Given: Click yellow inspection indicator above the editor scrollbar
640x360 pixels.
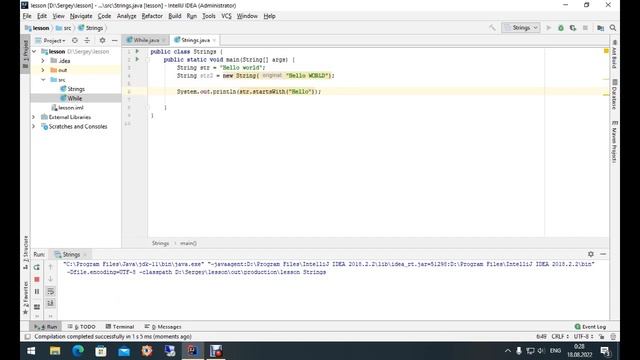Looking at the screenshot, I should pos(606,51).
